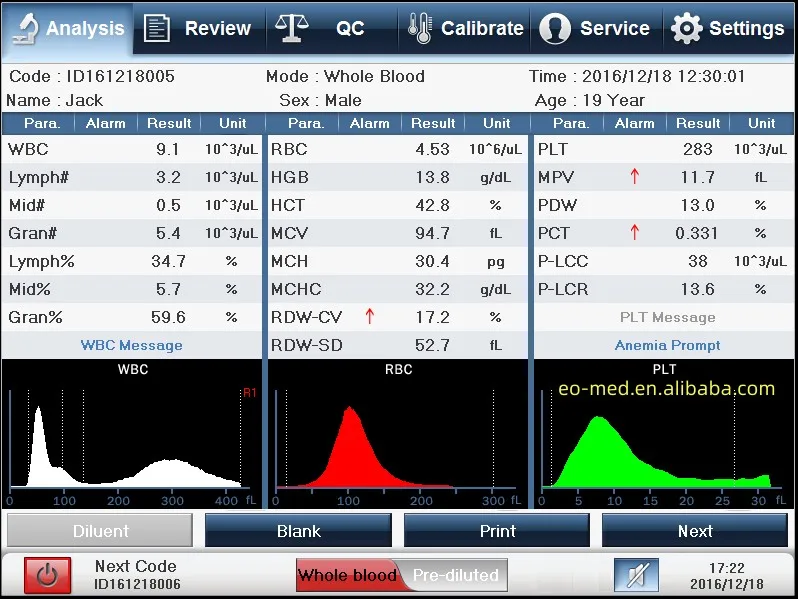Click the microscope icon on Analysis tab
Viewport: 798px width, 599px height.
(x=26, y=28)
